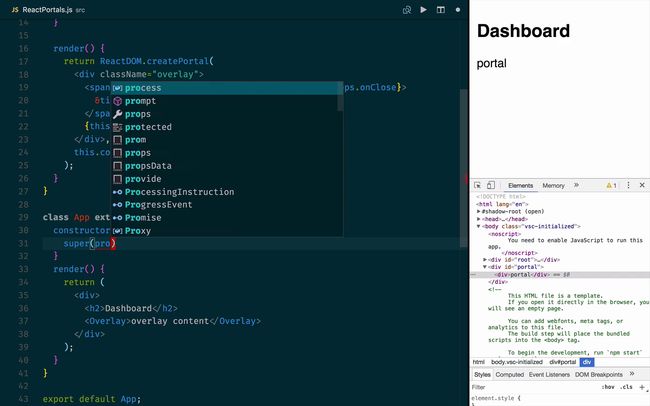Choose 'ProgressEvent' suggestion

click(x=226, y=205)
